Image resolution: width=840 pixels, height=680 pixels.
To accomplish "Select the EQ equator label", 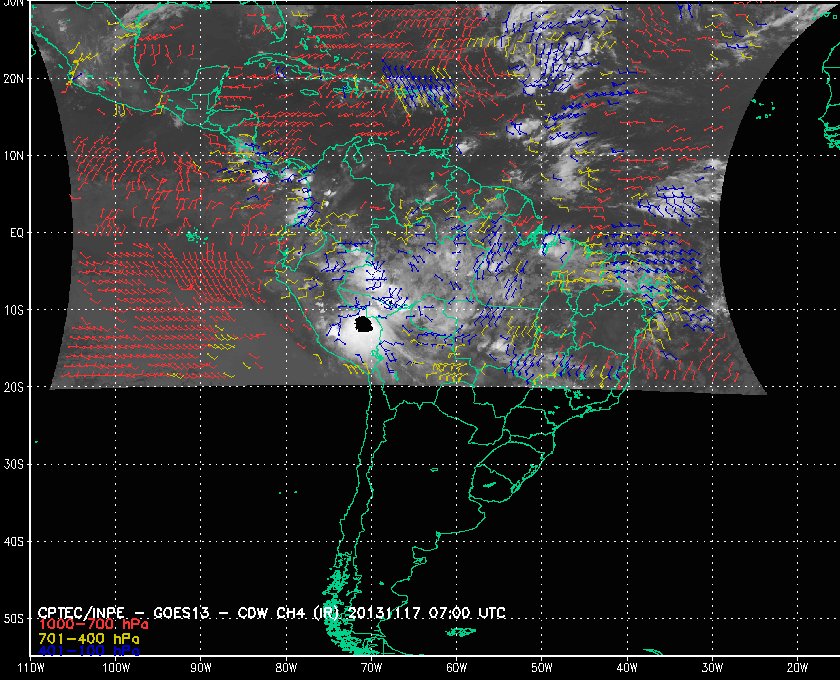I will click(17, 233).
